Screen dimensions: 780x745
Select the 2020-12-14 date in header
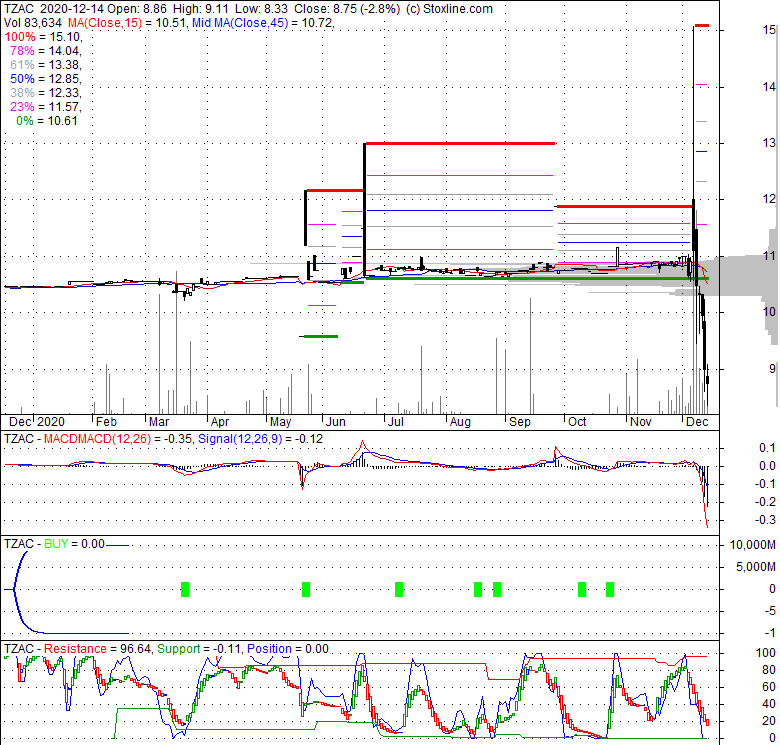click(72, 8)
